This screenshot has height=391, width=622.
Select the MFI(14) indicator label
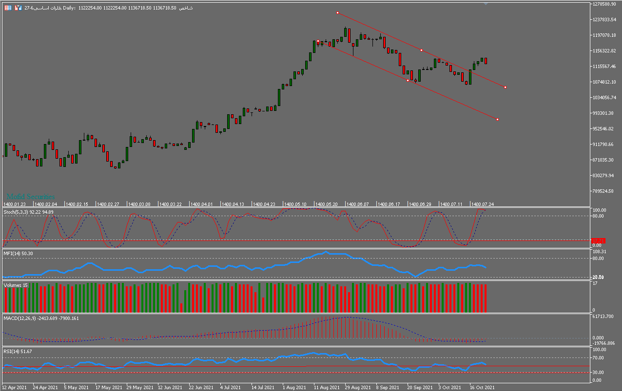point(19,253)
